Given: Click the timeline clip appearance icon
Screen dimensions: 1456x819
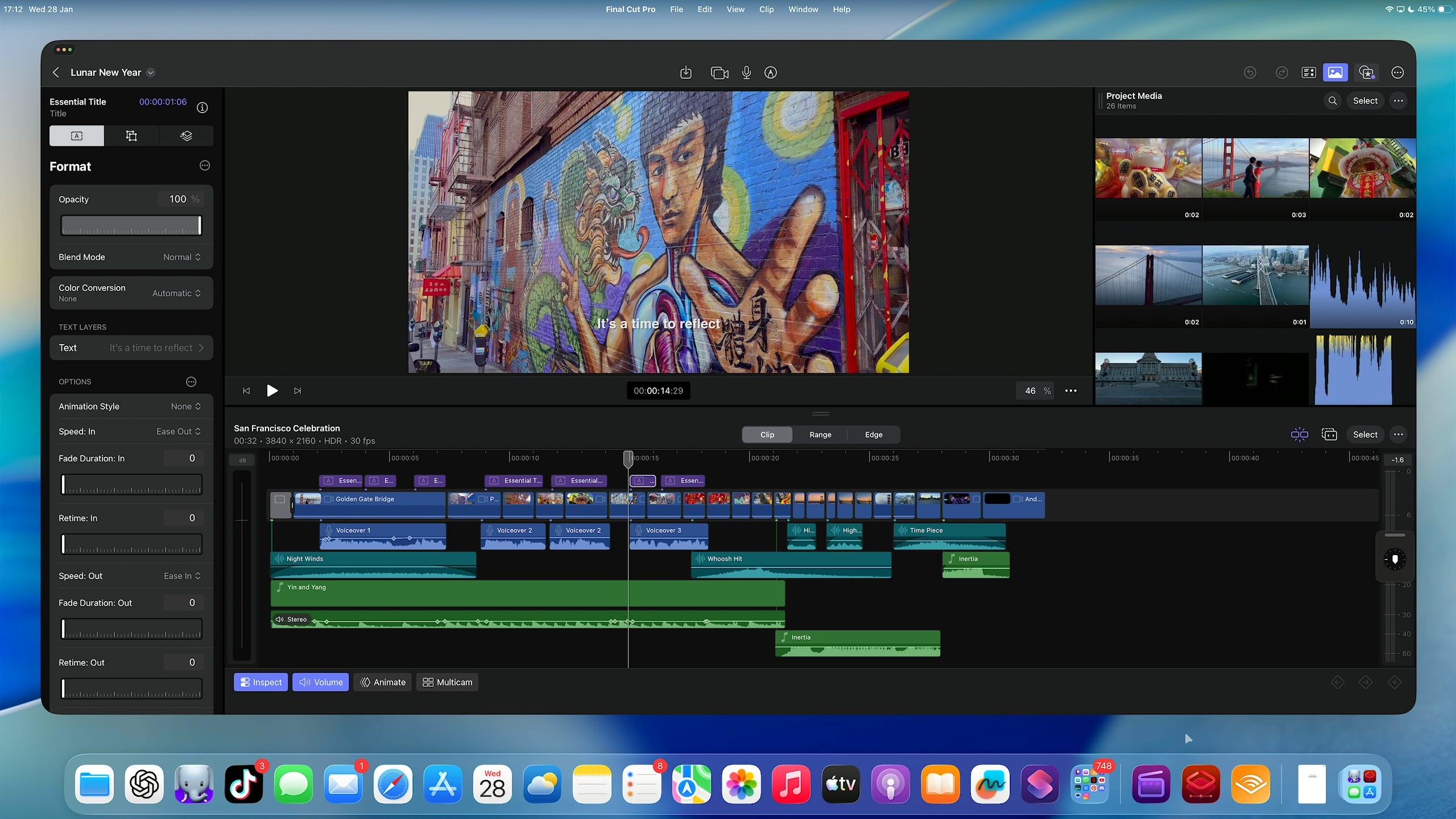Looking at the screenshot, I should pyautogui.click(x=1329, y=435).
